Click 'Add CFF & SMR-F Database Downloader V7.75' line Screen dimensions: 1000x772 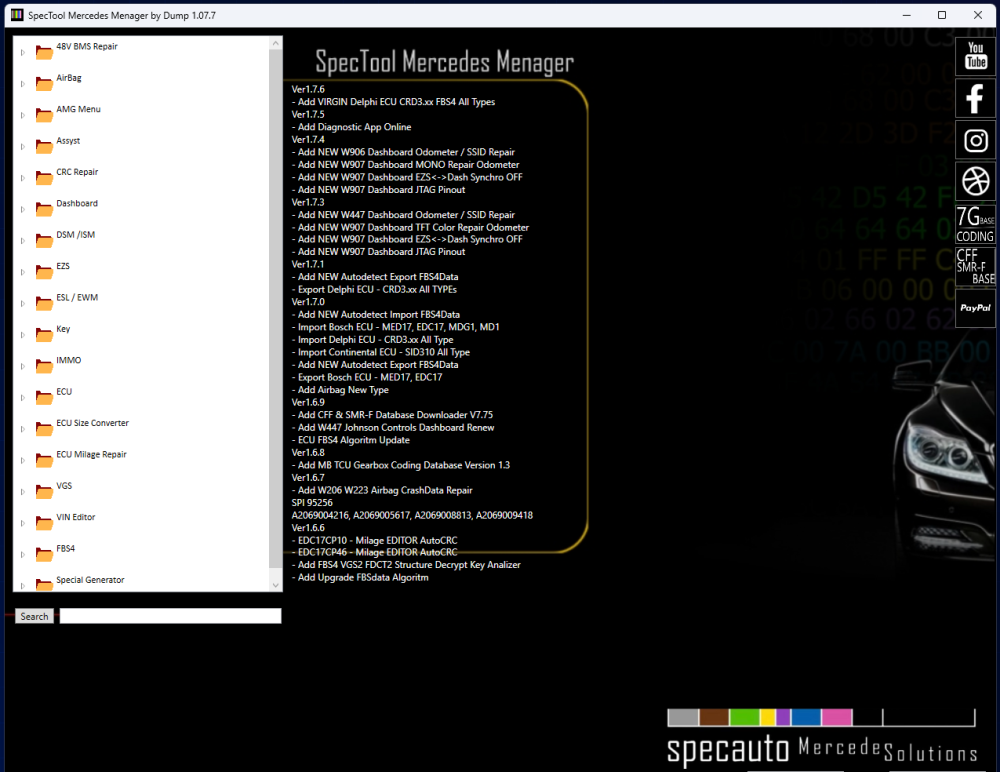[392, 415]
